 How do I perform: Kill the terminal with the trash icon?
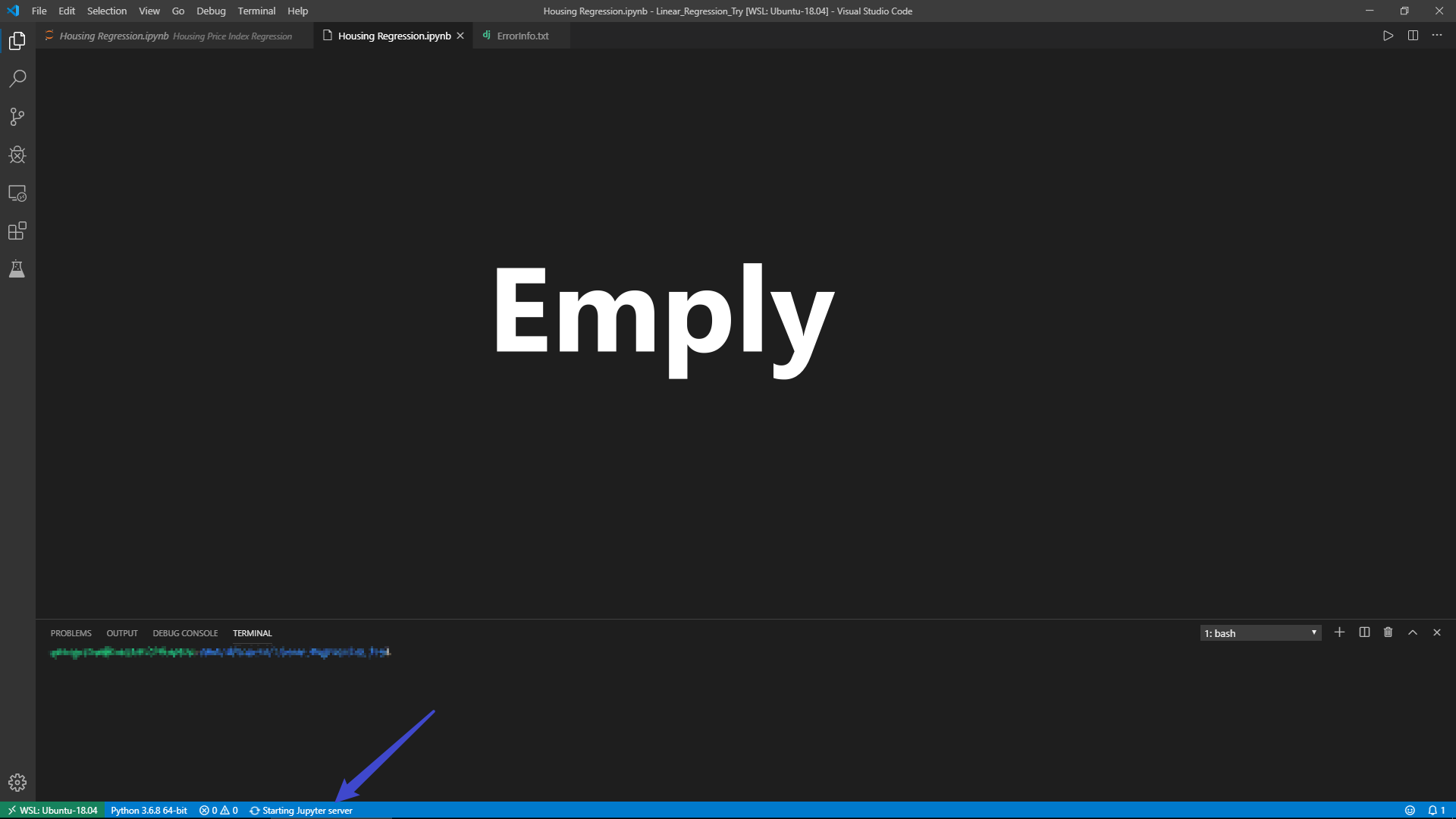click(x=1389, y=632)
